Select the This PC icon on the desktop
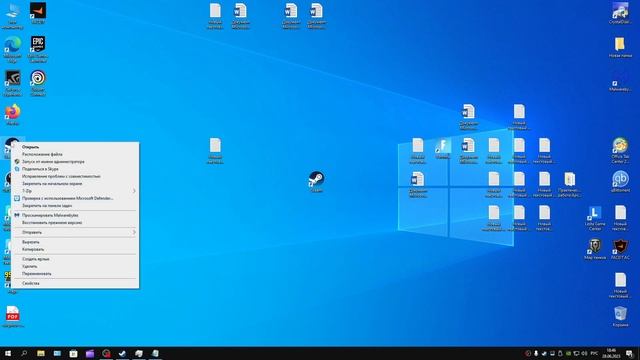The image size is (640, 360). 13,16
